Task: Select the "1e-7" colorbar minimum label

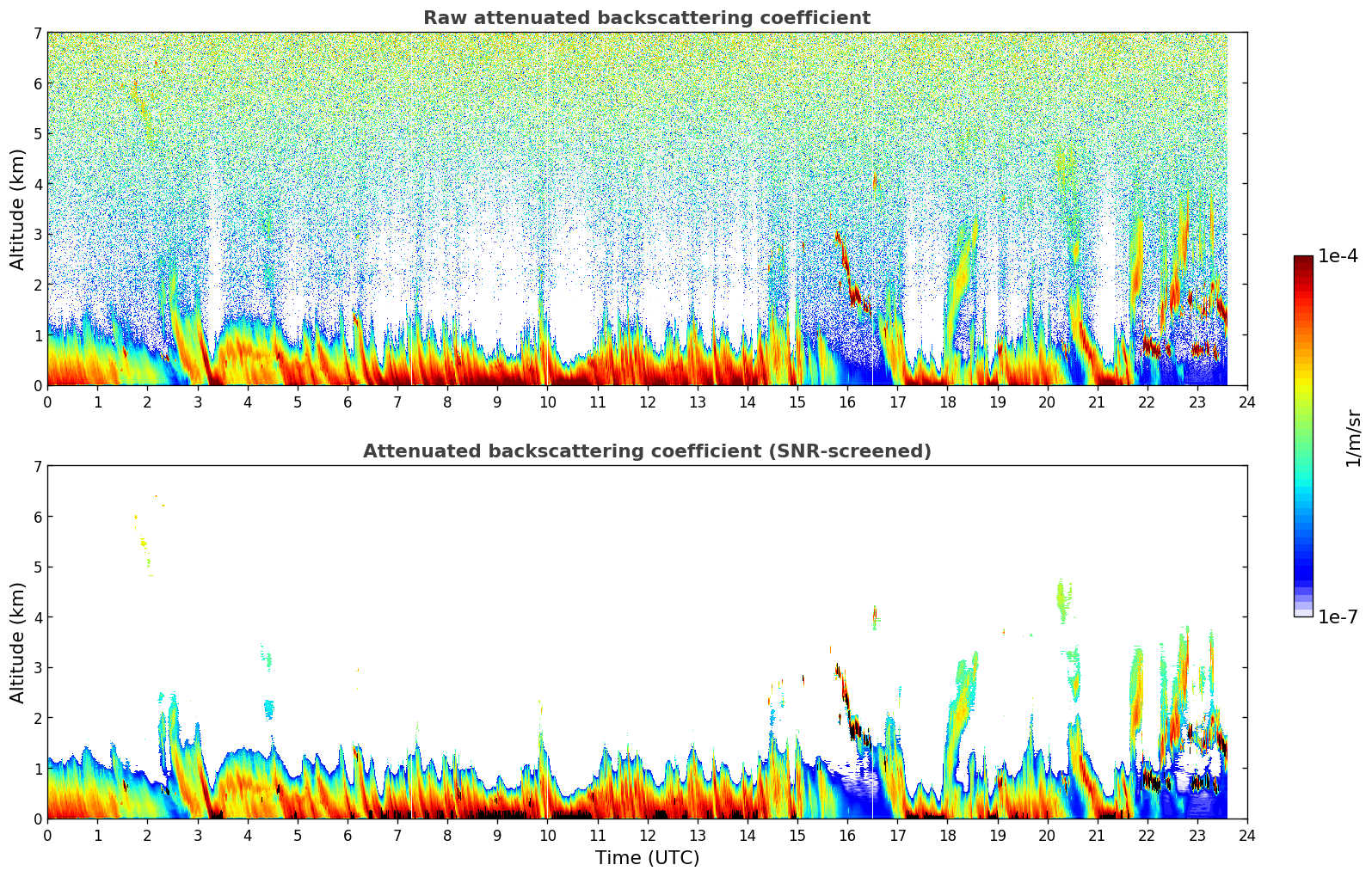Action: tap(1338, 617)
